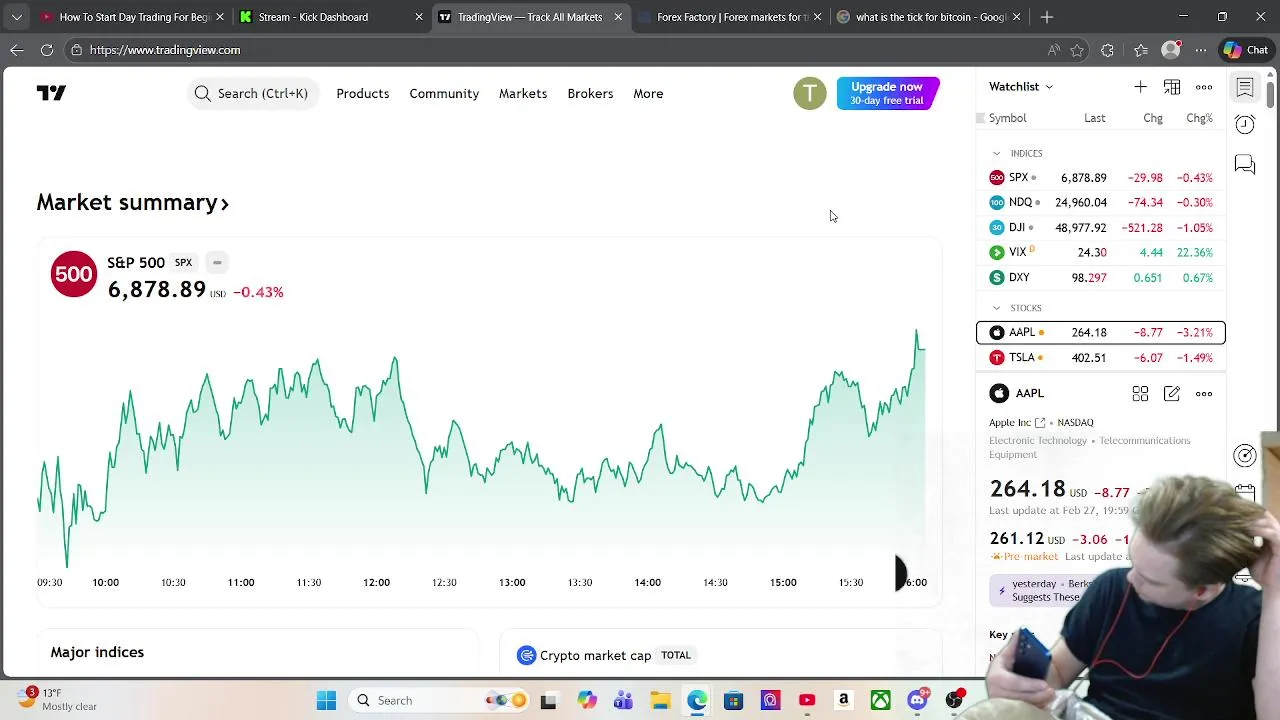Screen dimensions: 1280x720
Task: Open the Copilot Chat button in Edge
Action: point(1246,50)
